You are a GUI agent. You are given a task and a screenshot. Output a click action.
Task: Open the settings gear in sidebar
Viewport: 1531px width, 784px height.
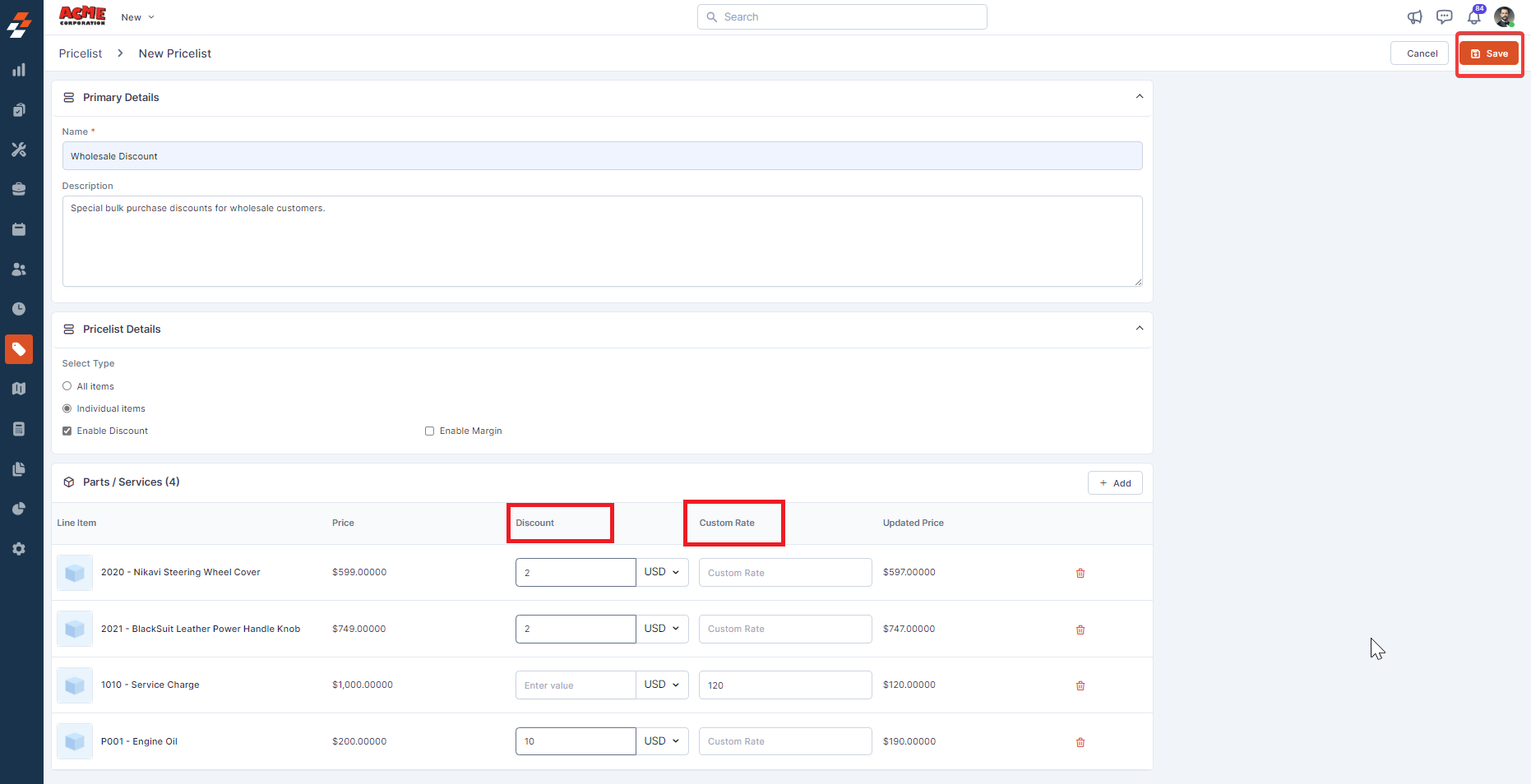pyautogui.click(x=19, y=549)
